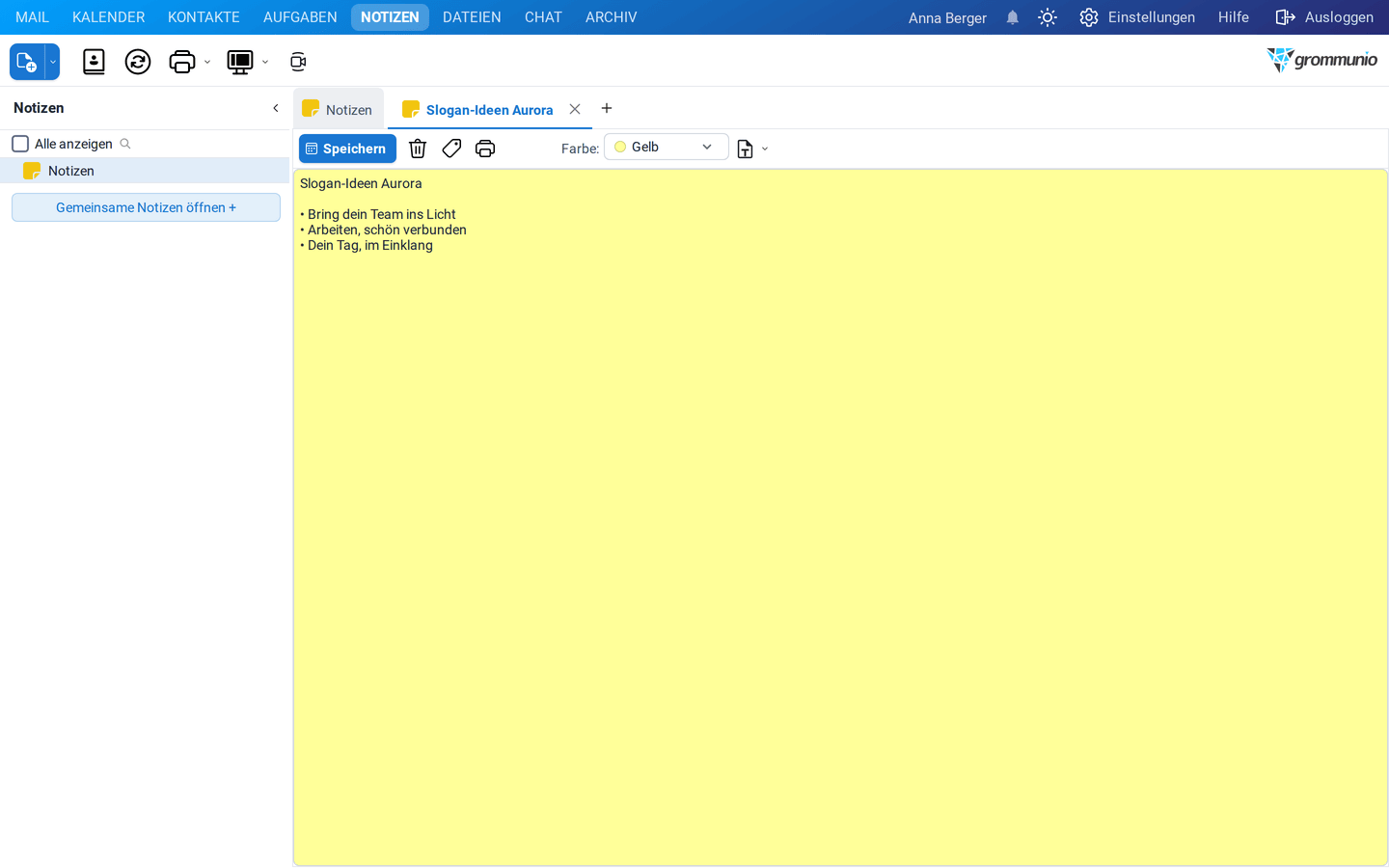This screenshot has width=1389, height=868.
Task: Switch to the Notizen tab
Action: pos(338,109)
